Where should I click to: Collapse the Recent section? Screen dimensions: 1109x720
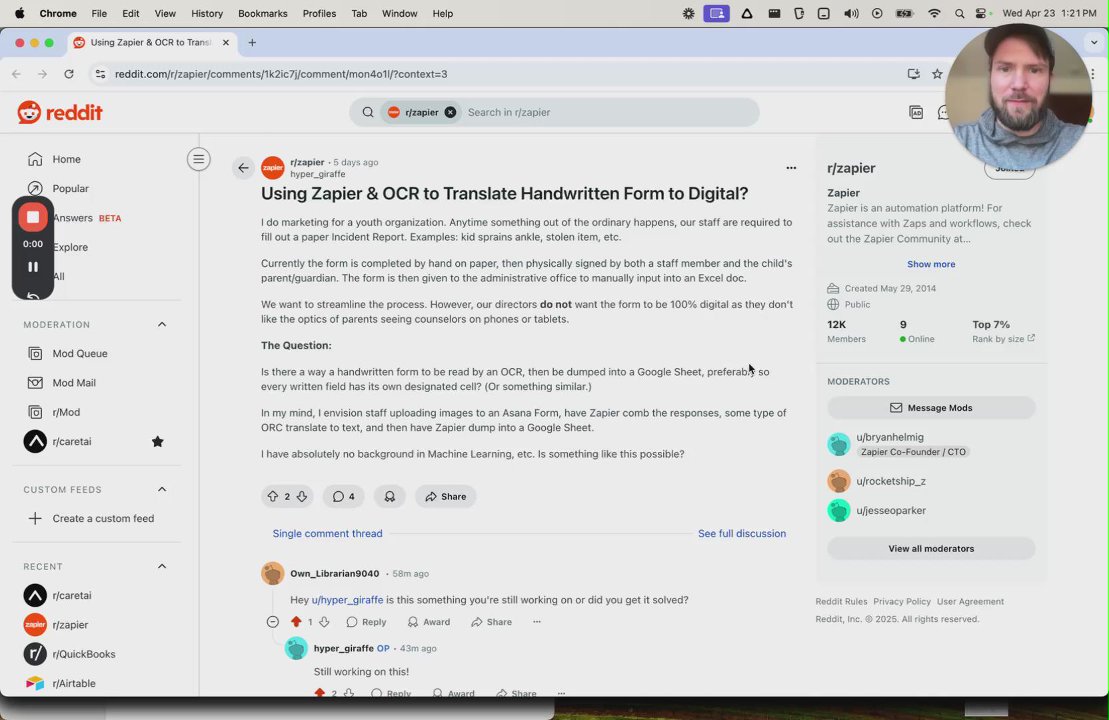tap(162, 567)
